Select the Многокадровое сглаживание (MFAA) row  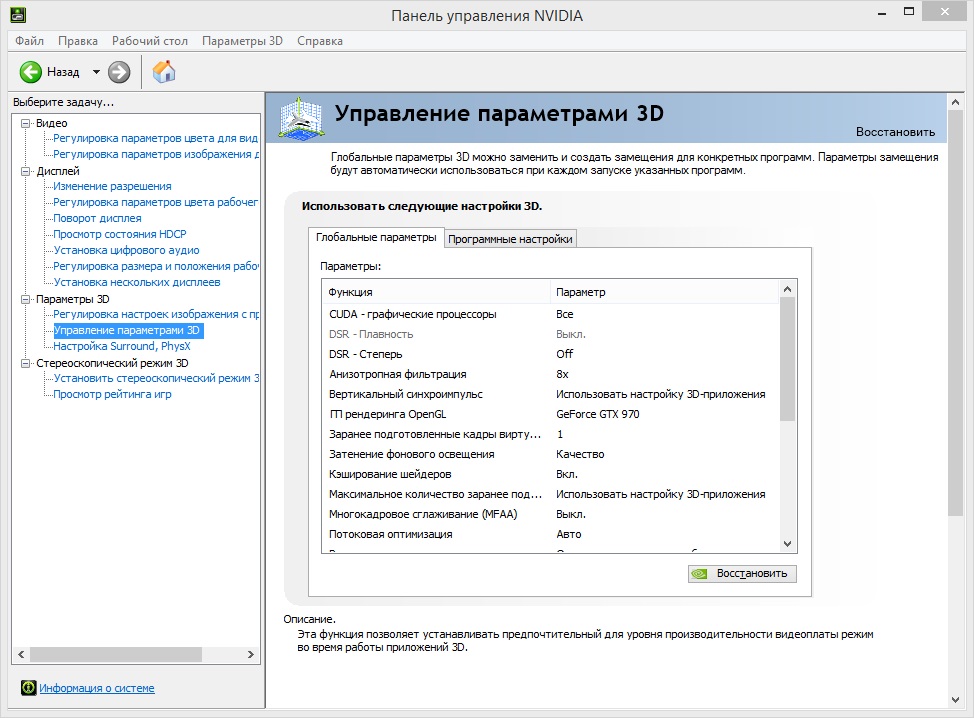coord(550,514)
